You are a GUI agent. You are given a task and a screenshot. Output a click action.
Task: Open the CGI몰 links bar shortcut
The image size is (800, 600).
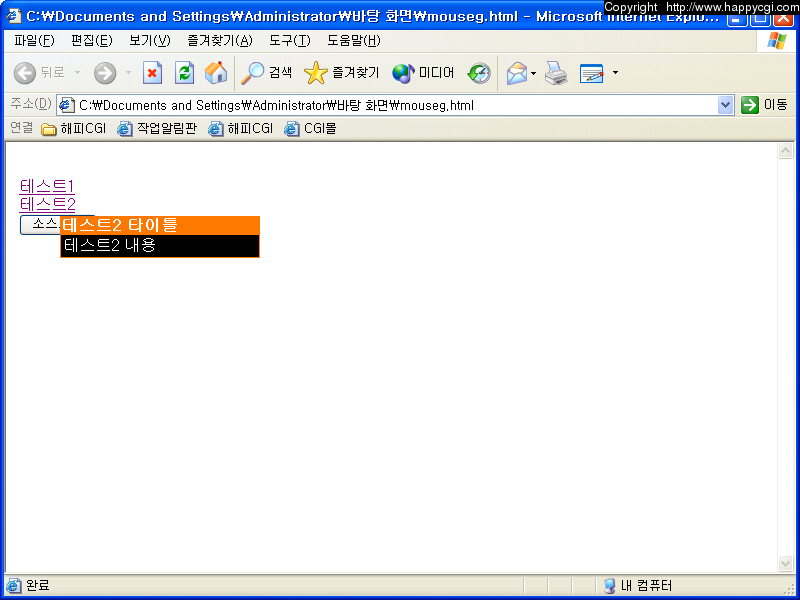(x=310, y=129)
